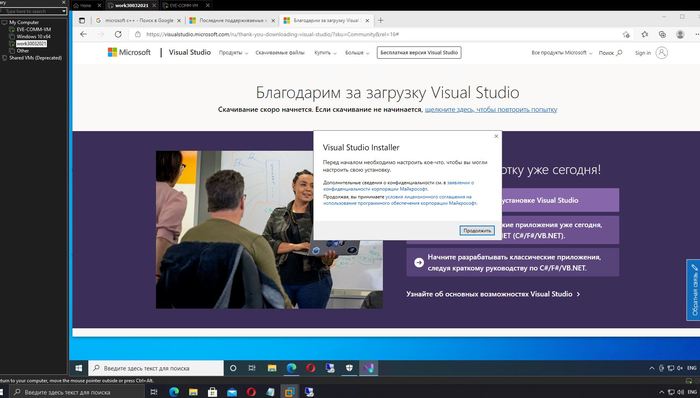Open Windows Security shield icon in guest taskbar
The image size is (700, 398).
click(350, 368)
